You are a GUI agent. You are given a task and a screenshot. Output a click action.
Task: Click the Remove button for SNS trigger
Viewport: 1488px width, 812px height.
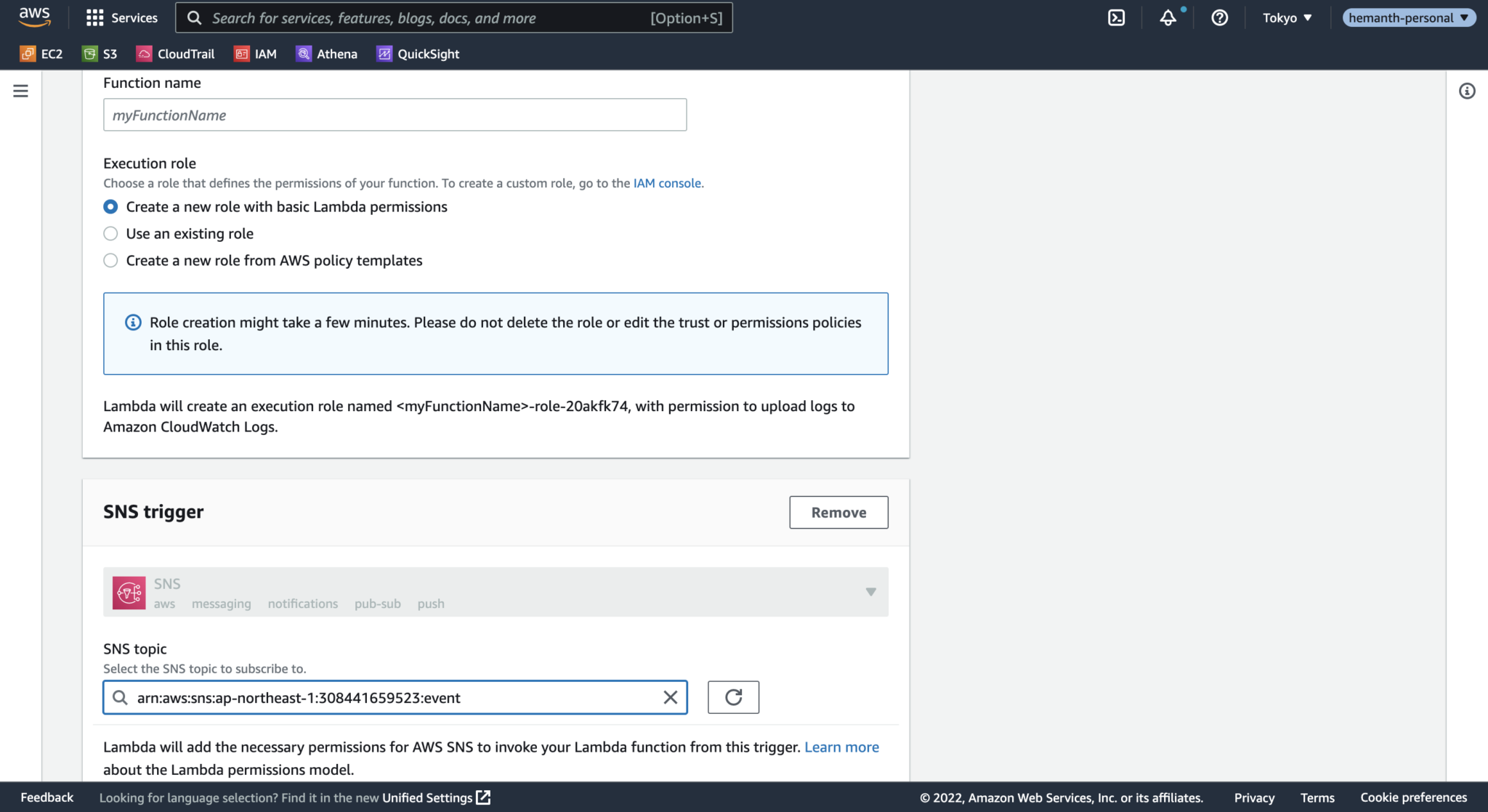838,512
